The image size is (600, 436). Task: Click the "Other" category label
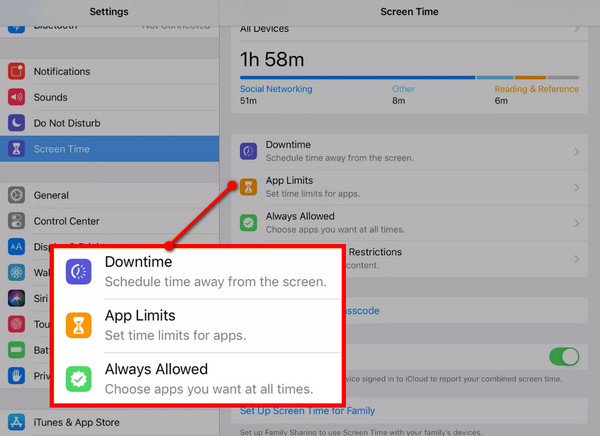tap(403, 89)
